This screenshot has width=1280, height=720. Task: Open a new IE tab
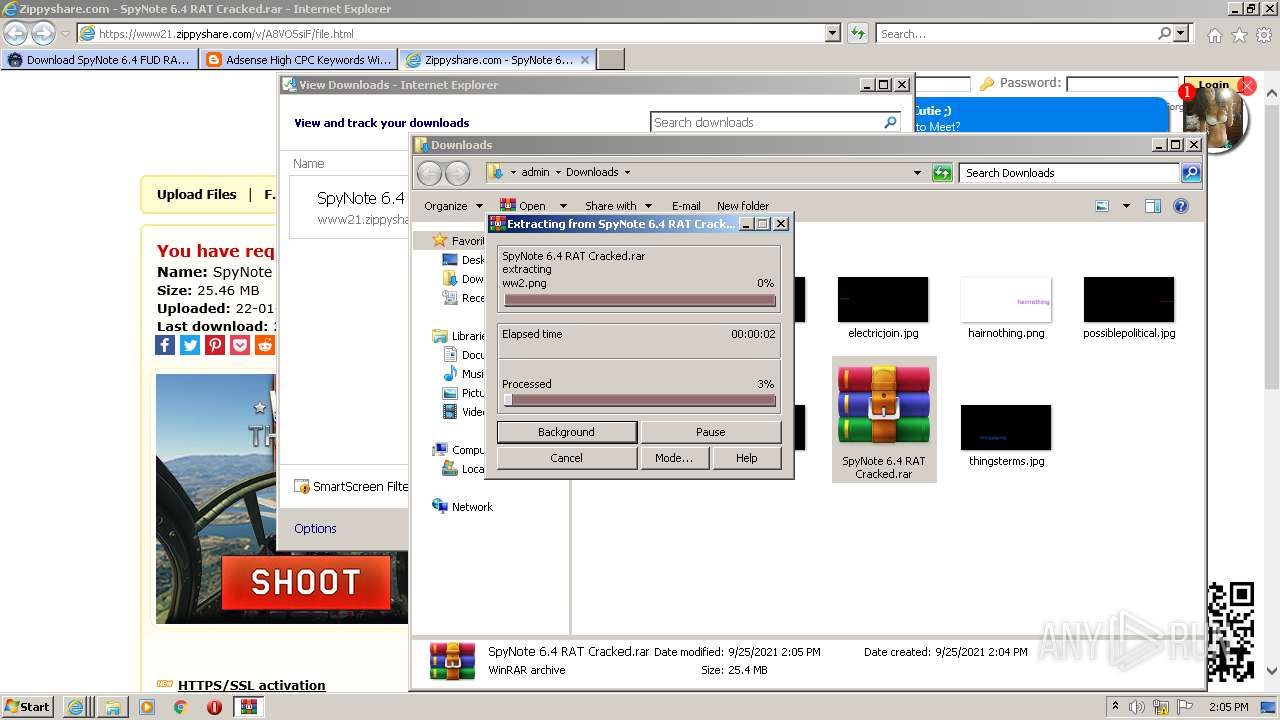(x=611, y=60)
